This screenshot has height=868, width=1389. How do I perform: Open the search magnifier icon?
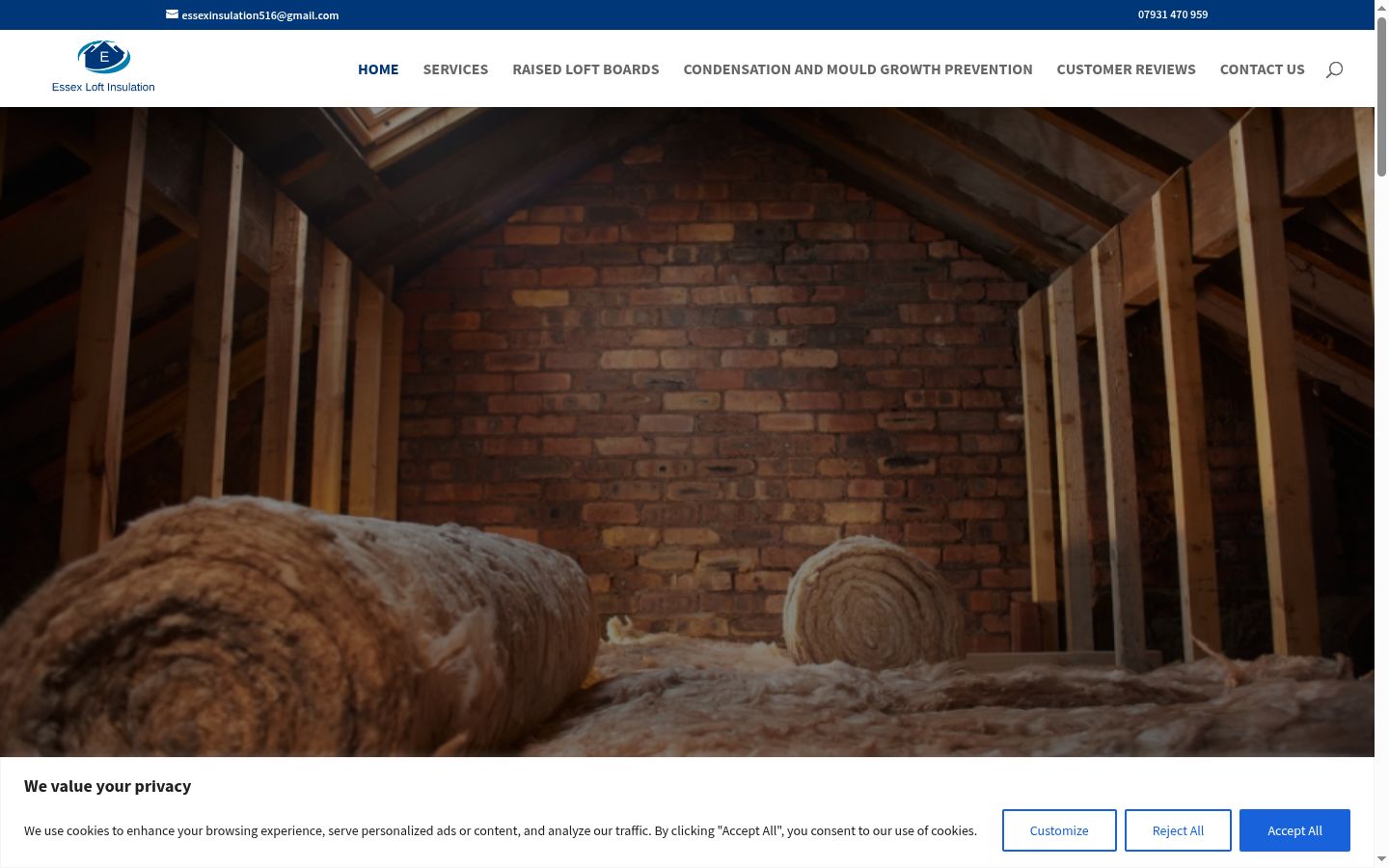pyautogui.click(x=1334, y=69)
